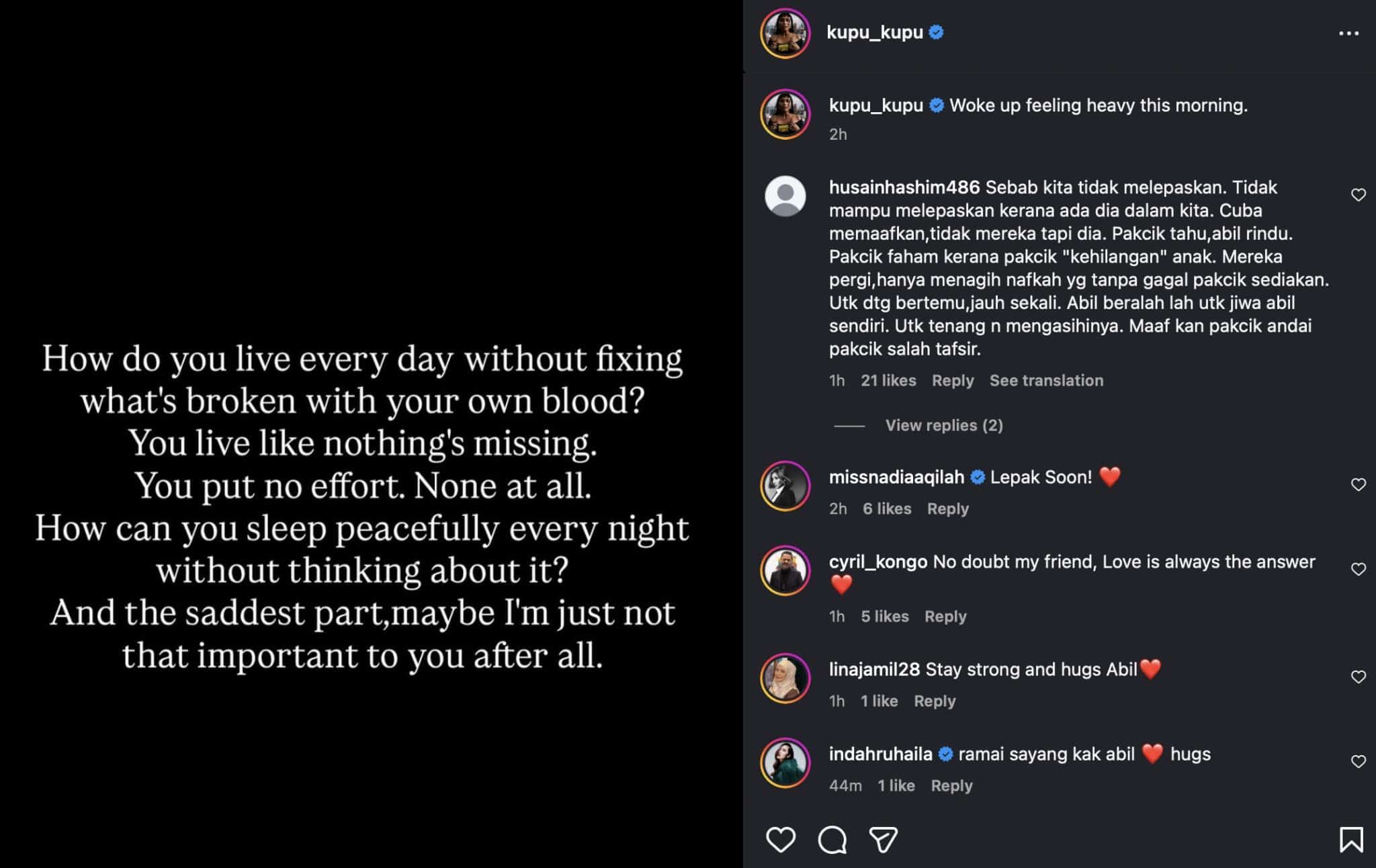Screen dimensions: 1376x868
Task: Reply to cyril_kongo's comment
Action: pyautogui.click(x=945, y=616)
